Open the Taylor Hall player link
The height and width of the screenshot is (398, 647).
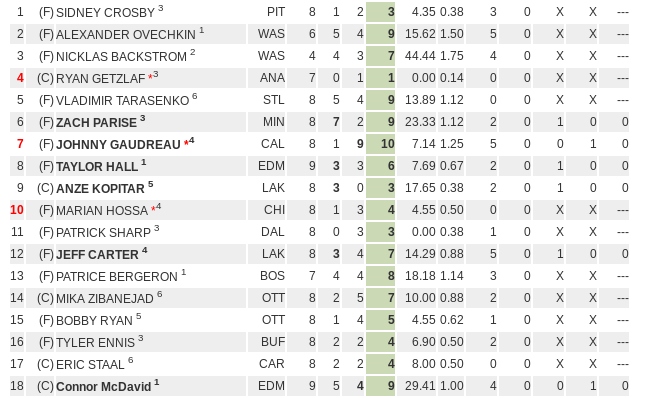tap(97, 167)
